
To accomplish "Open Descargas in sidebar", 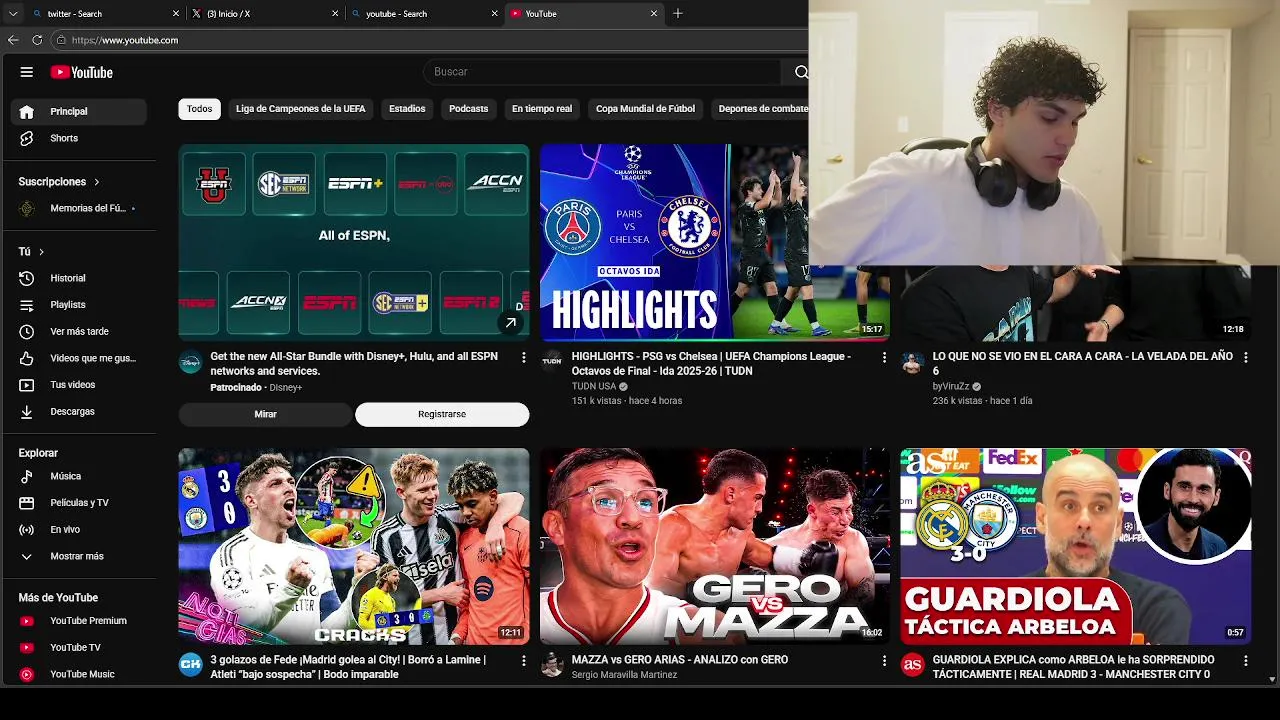I will 78,411.
